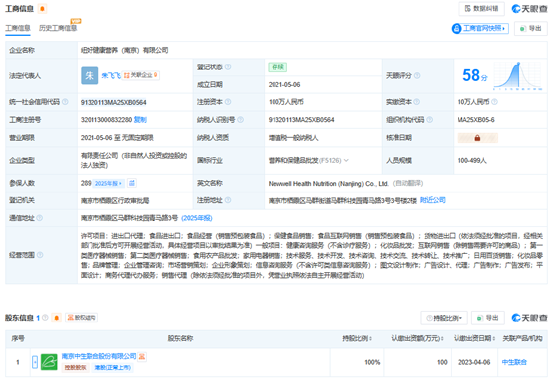Open the 工商官网快照 link
550x386 pixels.
(480, 28)
